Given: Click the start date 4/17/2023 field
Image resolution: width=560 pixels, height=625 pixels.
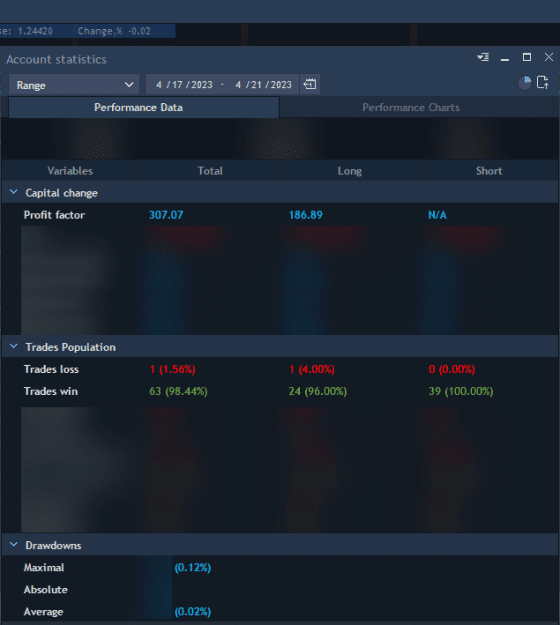Looking at the screenshot, I should tap(184, 85).
